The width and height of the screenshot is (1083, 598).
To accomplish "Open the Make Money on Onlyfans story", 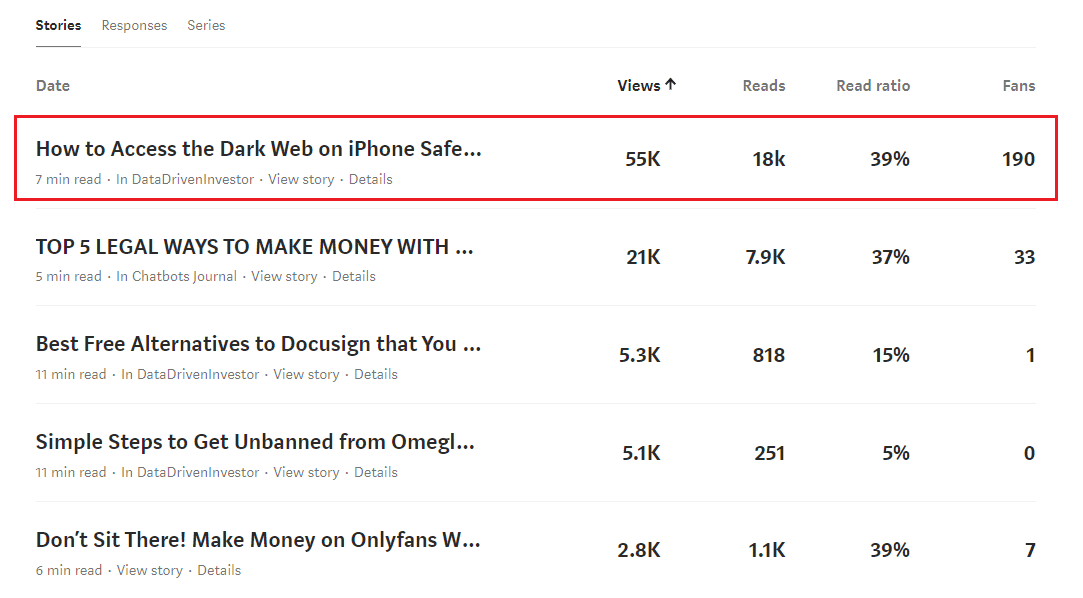I will [258, 540].
